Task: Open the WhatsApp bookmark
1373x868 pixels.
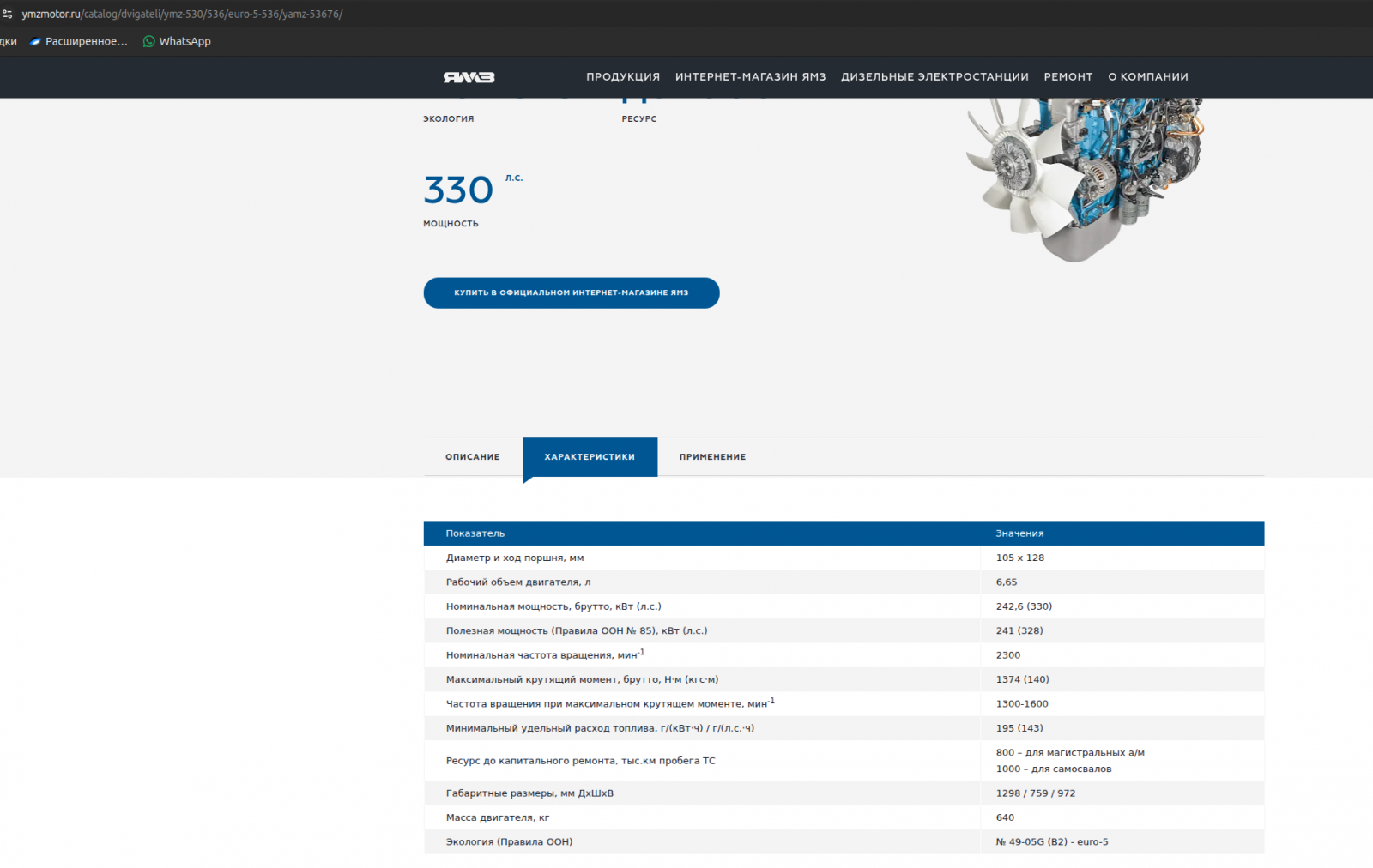Action: tap(177, 41)
